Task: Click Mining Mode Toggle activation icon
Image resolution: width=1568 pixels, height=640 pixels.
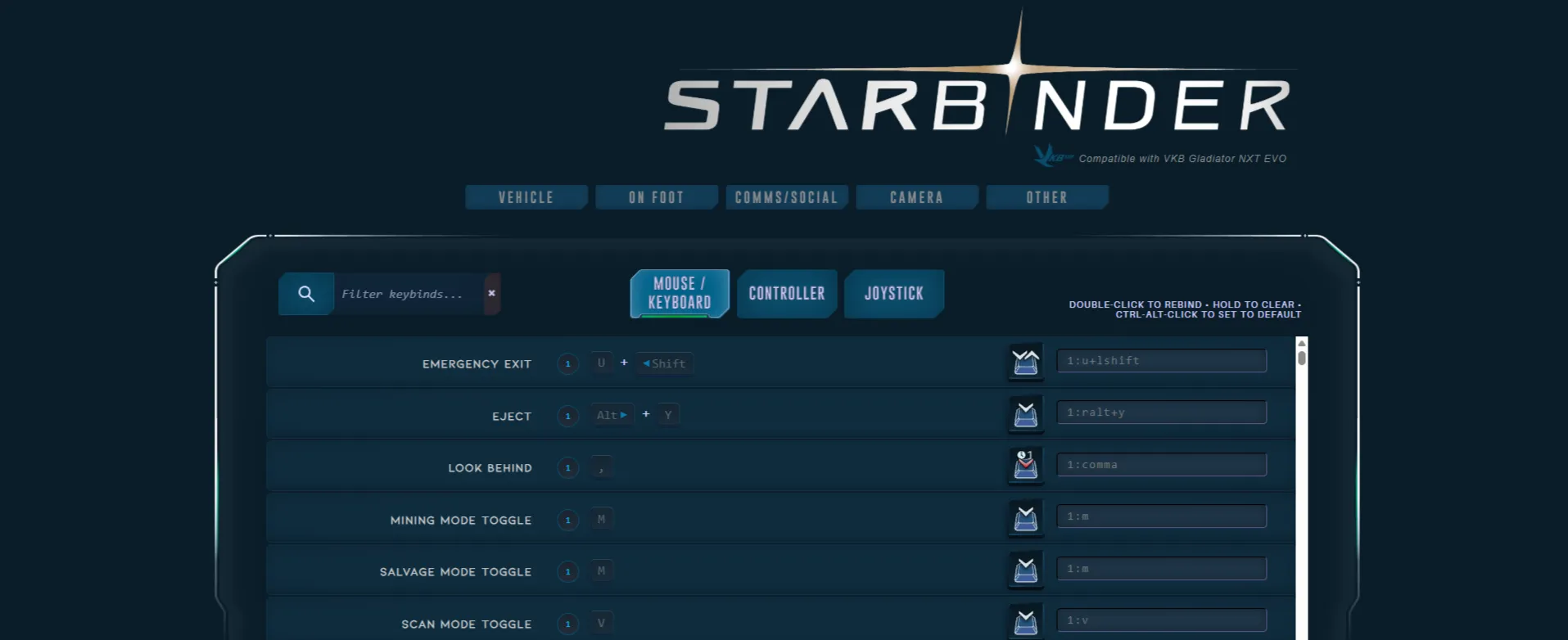Action: (1025, 518)
